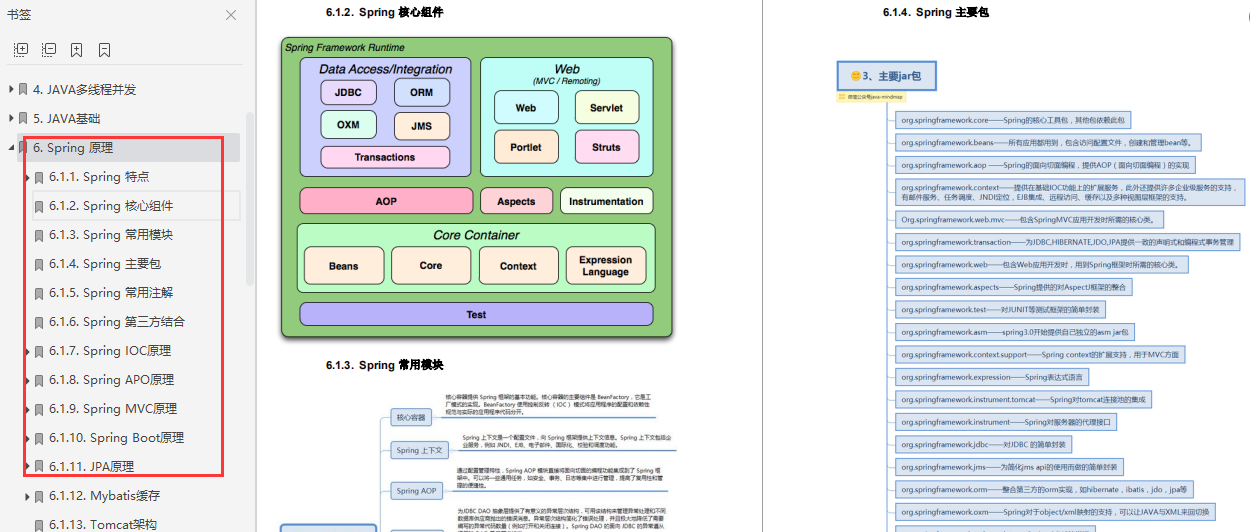Click the heading 6.1.4. Spring 主要包 on page
1250x532 pixels.
(x=936, y=13)
